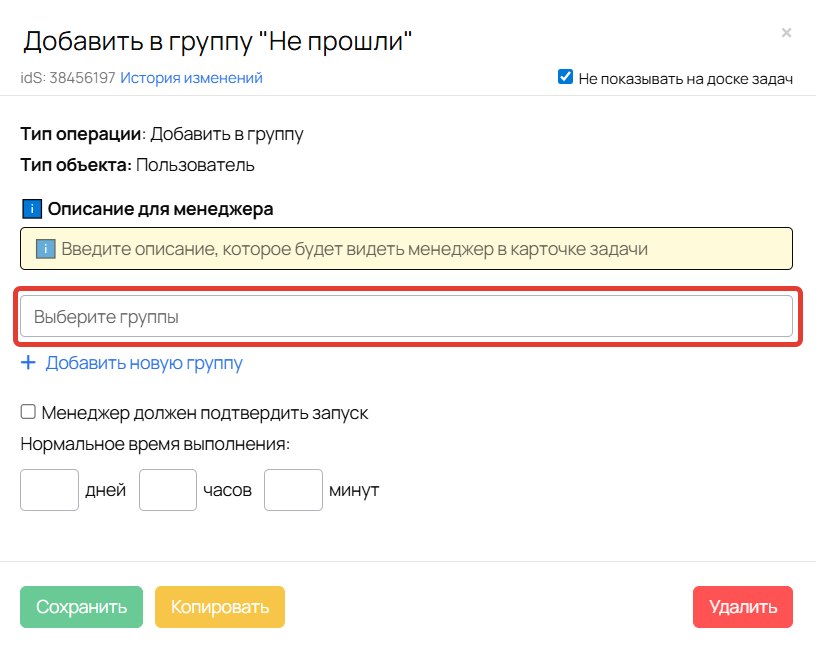The height and width of the screenshot is (648, 816).
Task: Click the Менеджер должен подтвердить запуск label text
Action: pyautogui.click(x=205, y=412)
